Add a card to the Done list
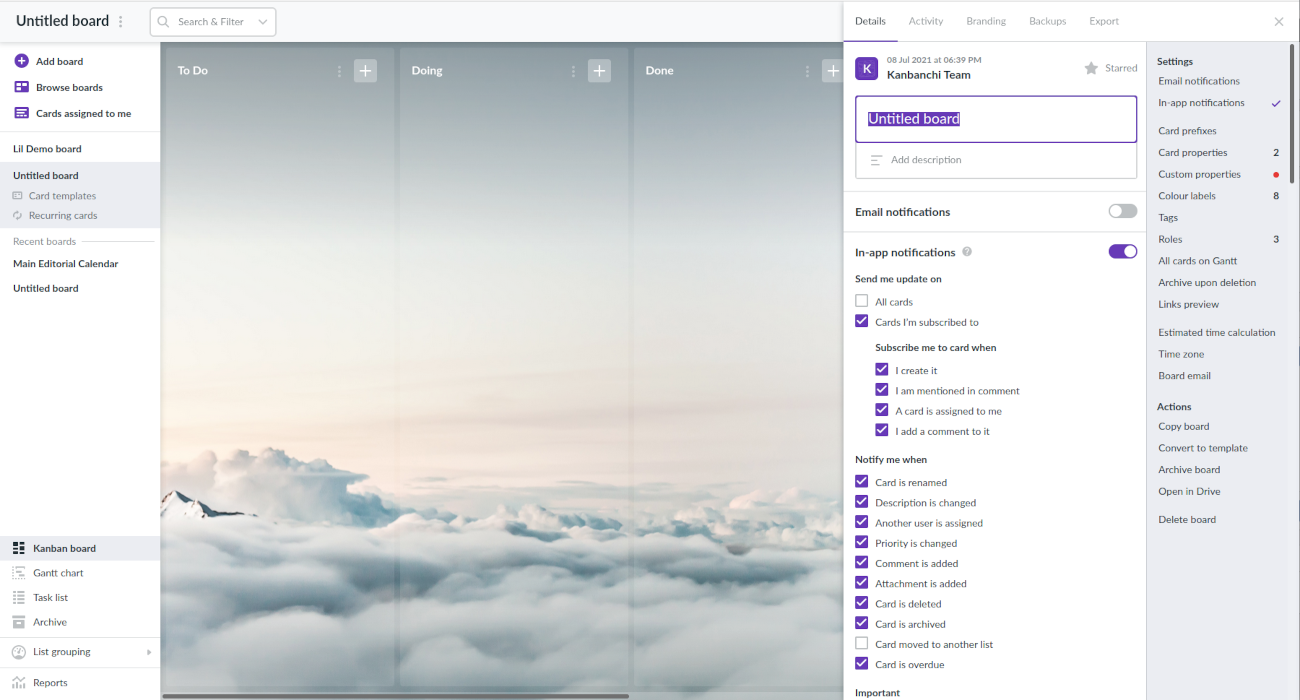1300x700 pixels. coord(832,70)
